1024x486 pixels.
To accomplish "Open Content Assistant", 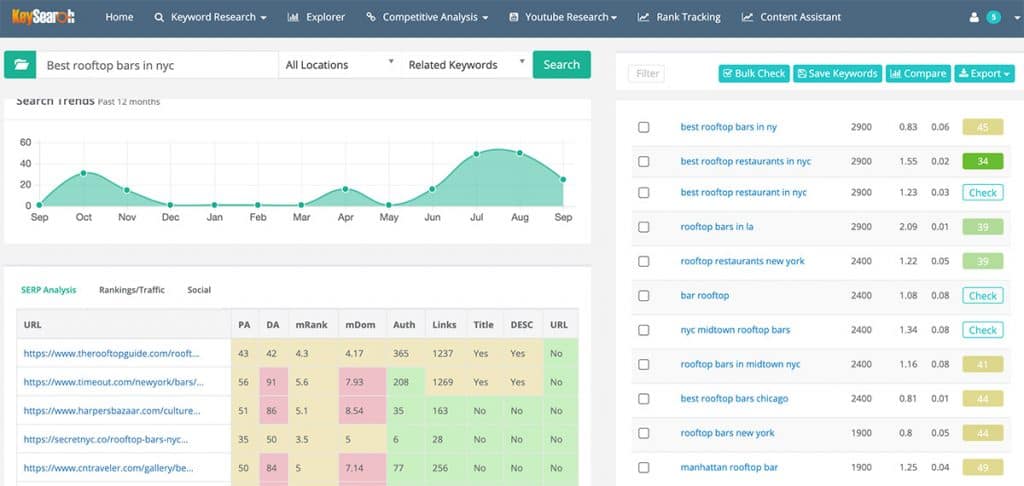I will (x=801, y=18).
